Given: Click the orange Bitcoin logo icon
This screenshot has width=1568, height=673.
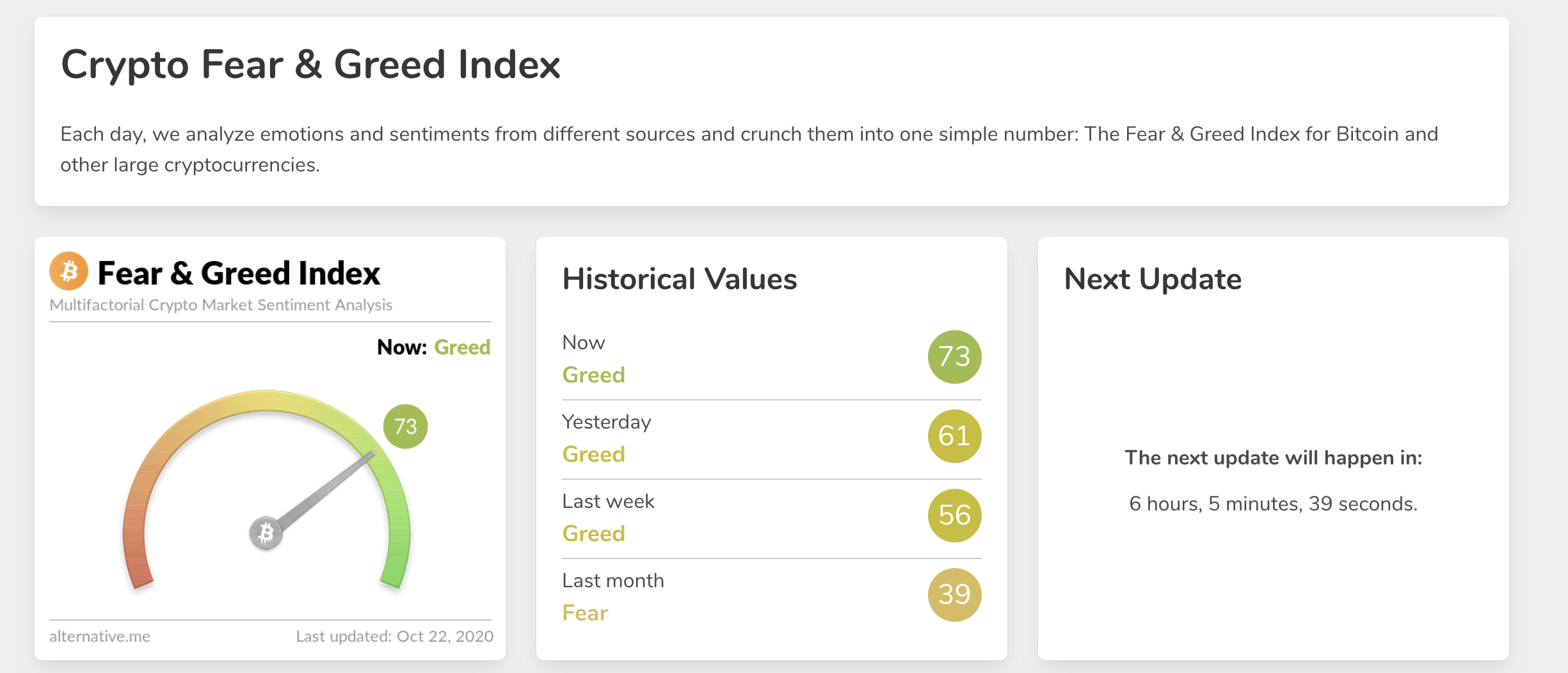Looking at the screenshot, I should click(x=68, y=271).
